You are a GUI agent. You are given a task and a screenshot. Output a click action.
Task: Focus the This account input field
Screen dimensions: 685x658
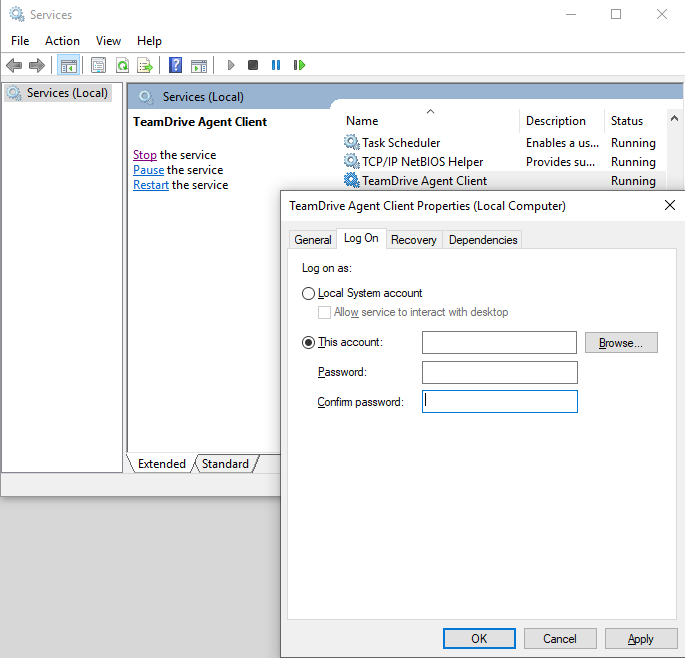point(499,343)
